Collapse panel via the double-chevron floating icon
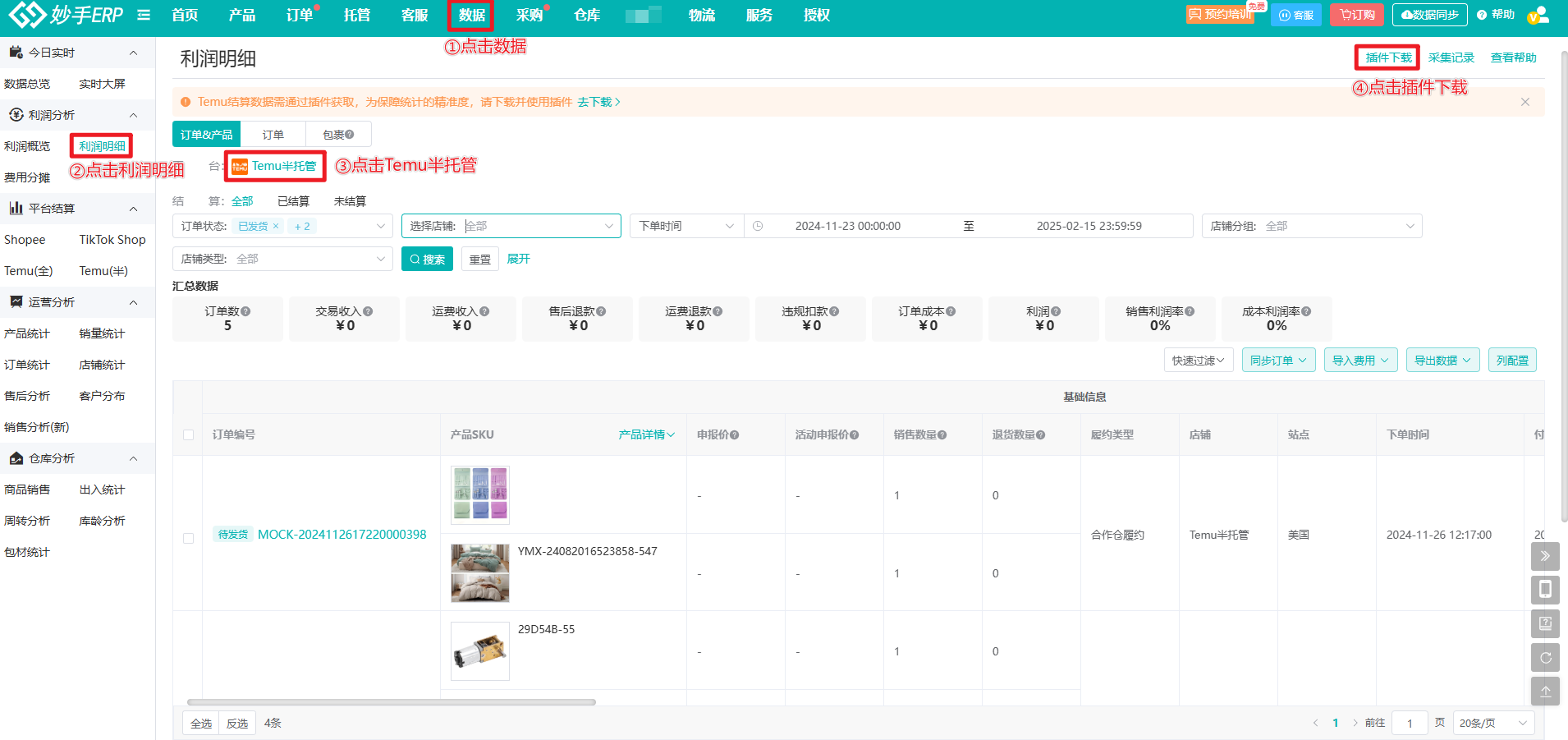Viewport: 1568px width, 740px height. click(x=1546, y=556)
